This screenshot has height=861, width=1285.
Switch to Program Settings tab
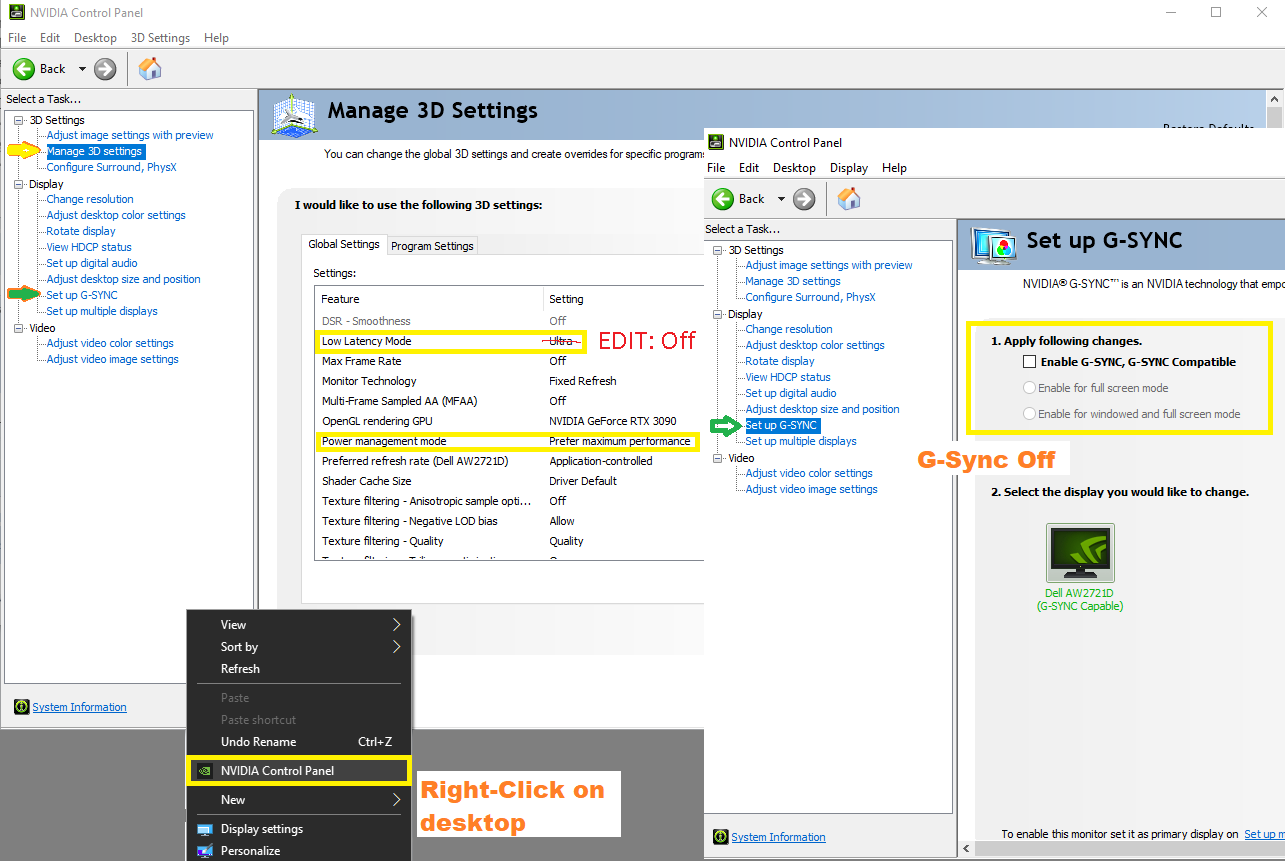[x=432, y=246]
